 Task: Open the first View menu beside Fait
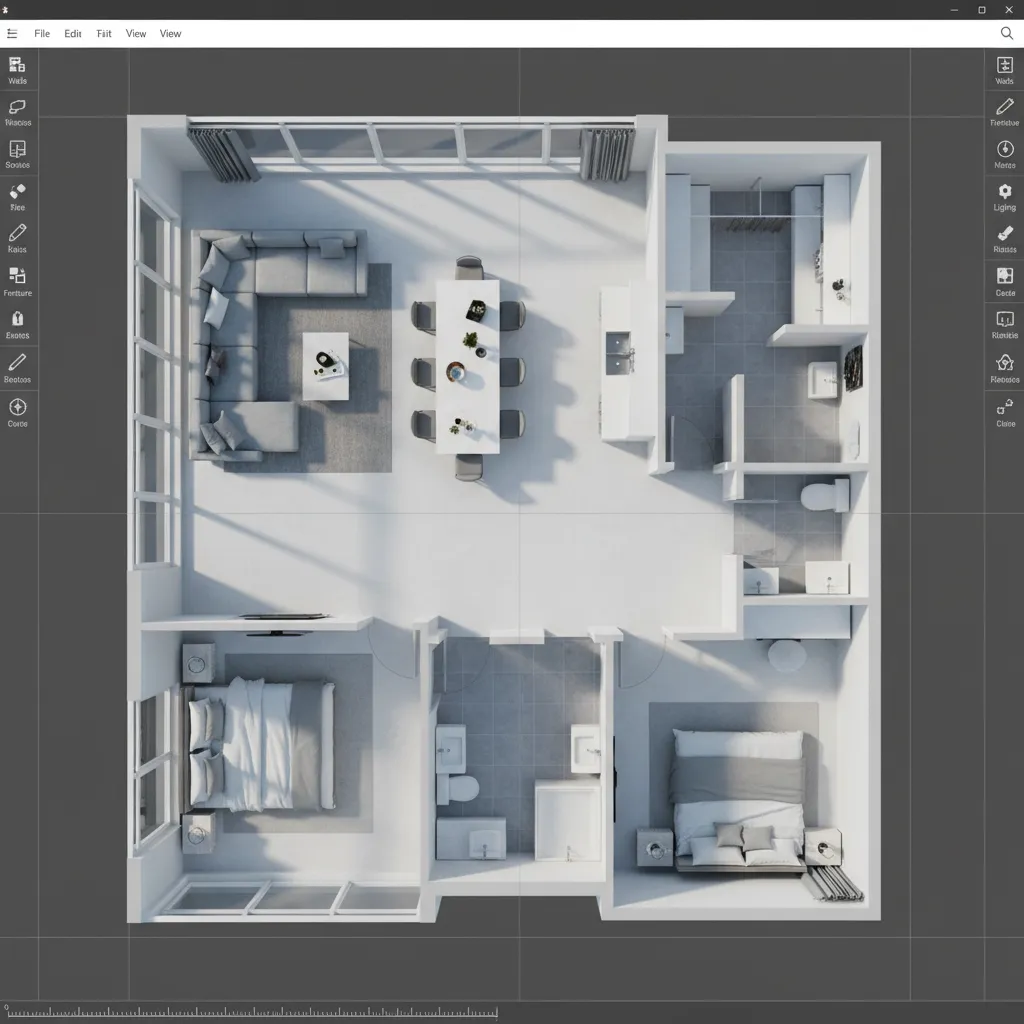coord(136,33)
